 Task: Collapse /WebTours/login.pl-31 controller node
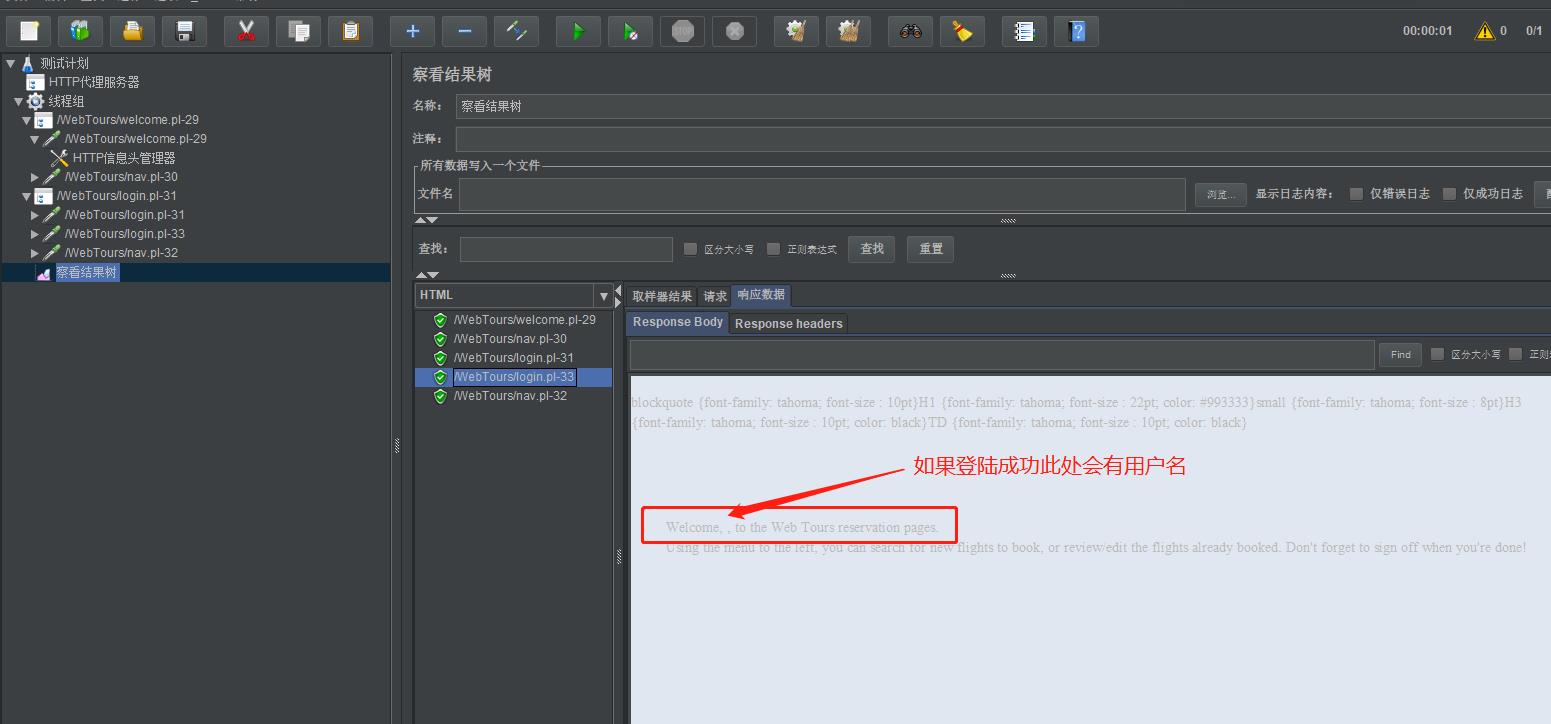(x=27, y=196)
